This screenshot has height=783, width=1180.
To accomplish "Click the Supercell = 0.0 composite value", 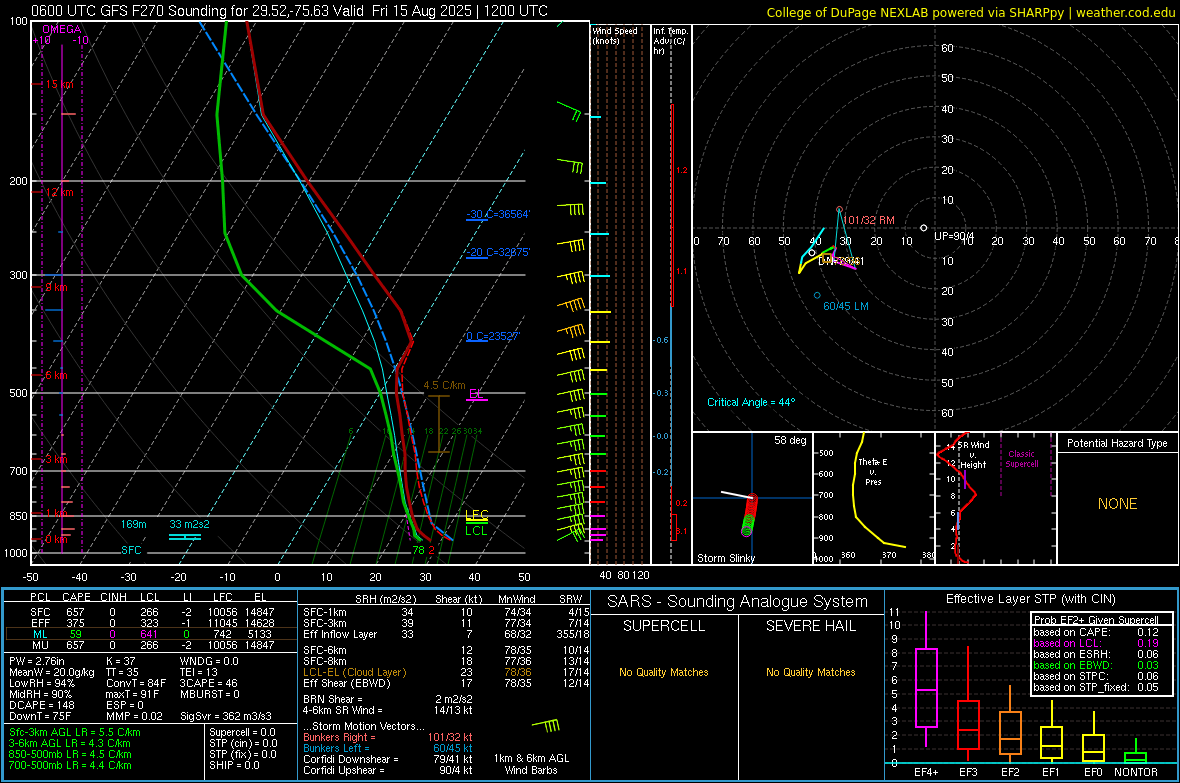I will 242,732.
